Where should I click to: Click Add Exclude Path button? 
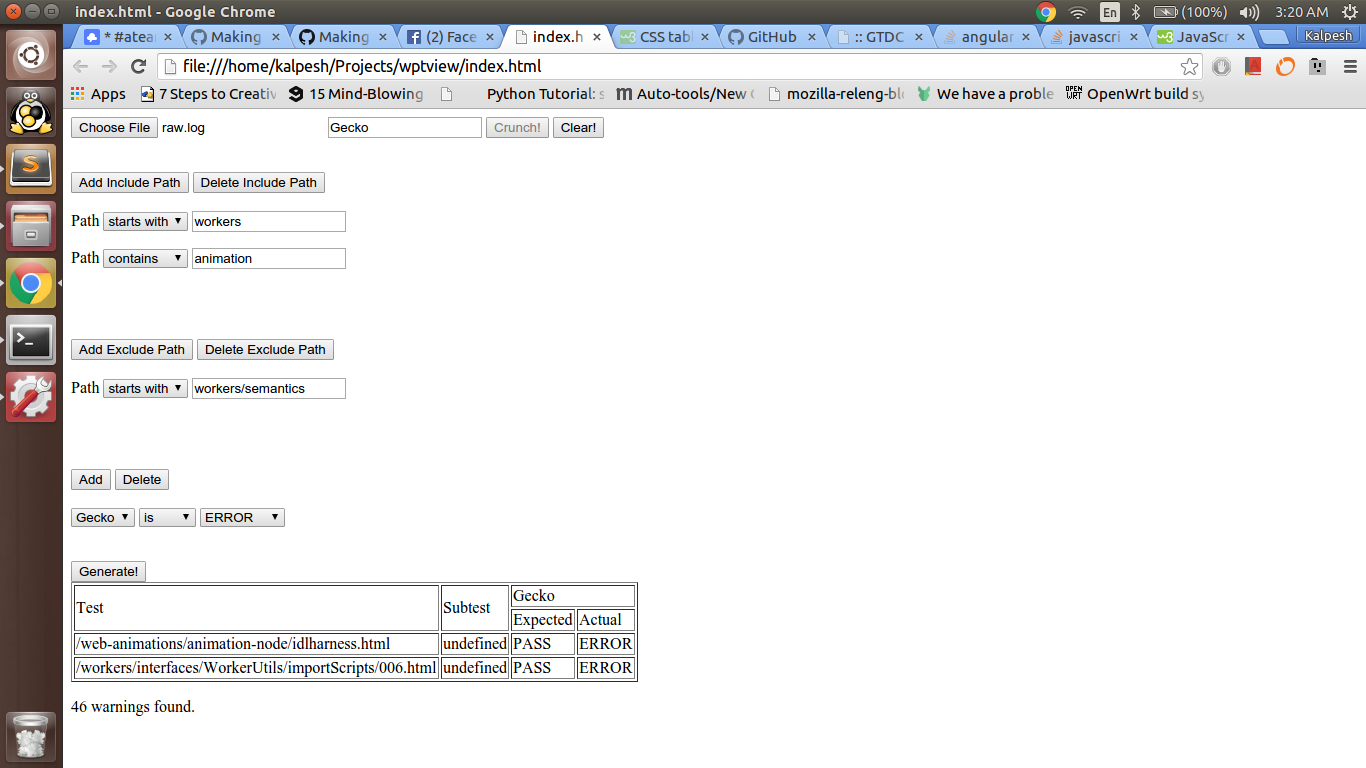132,349
